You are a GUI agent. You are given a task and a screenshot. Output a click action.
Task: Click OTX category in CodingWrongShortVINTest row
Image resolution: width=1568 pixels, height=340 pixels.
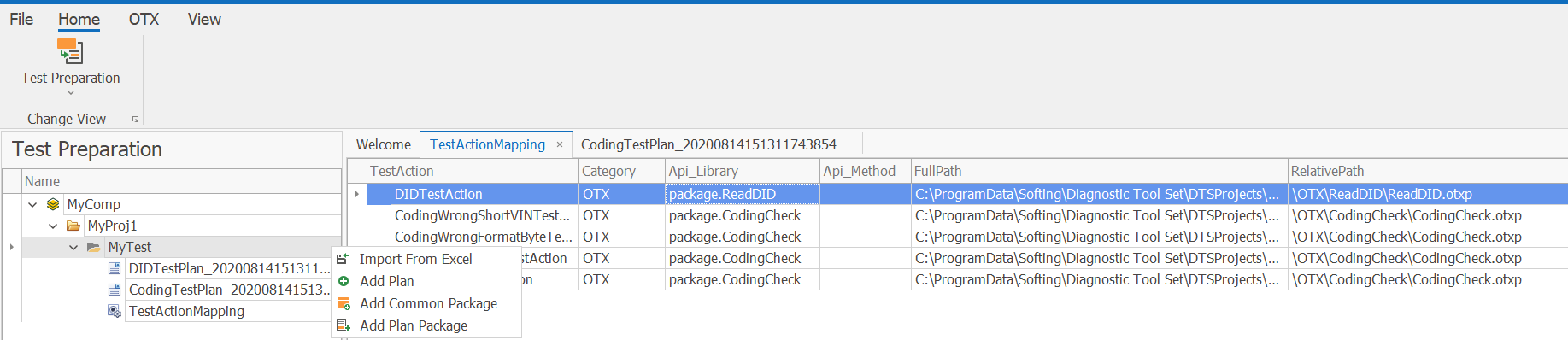(622, 215)
